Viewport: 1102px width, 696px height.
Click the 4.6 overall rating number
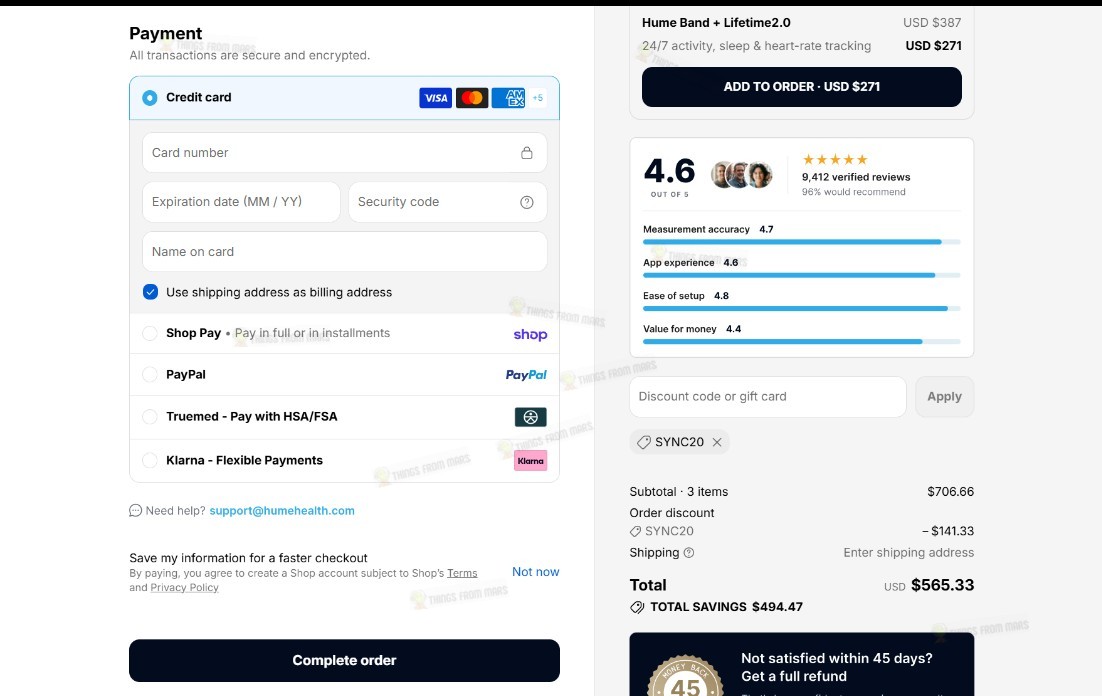pyautogui.click(x=669, y=171)
